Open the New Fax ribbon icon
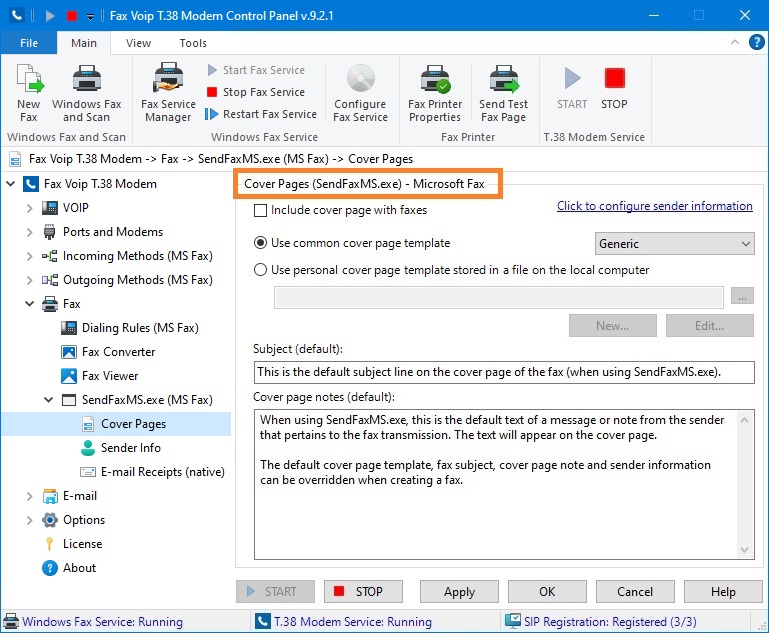Viewport: 769px width, 633px height. 29,93
